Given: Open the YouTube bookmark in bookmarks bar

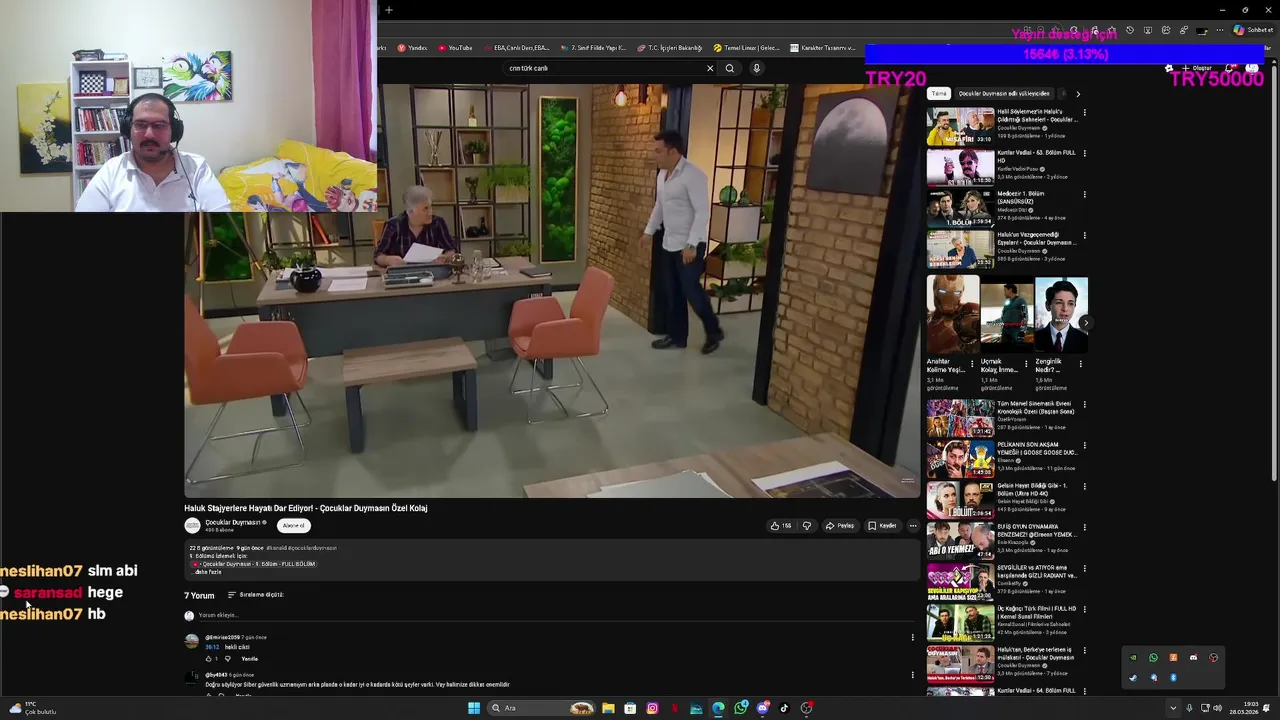Looking at the screenshot, I should [455, 47].
